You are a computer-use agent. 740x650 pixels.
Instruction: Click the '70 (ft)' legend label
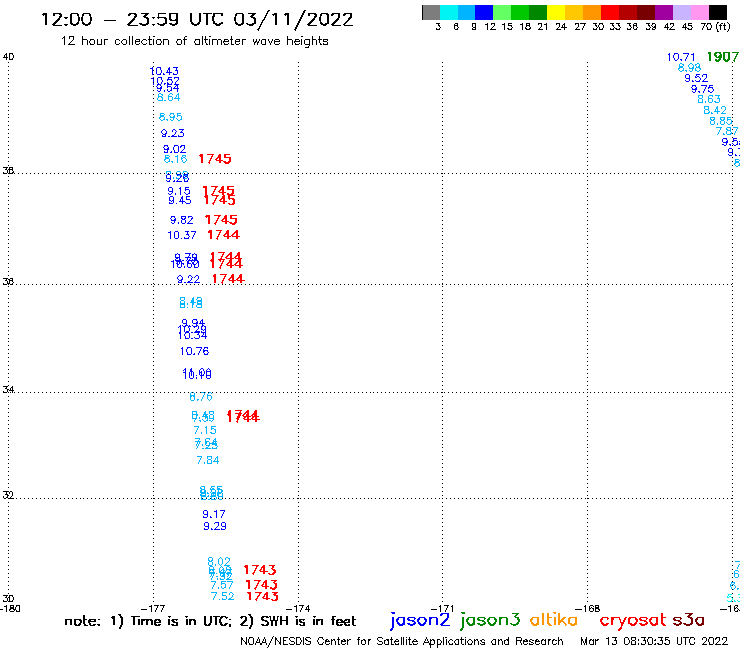[x=715, y=27]
